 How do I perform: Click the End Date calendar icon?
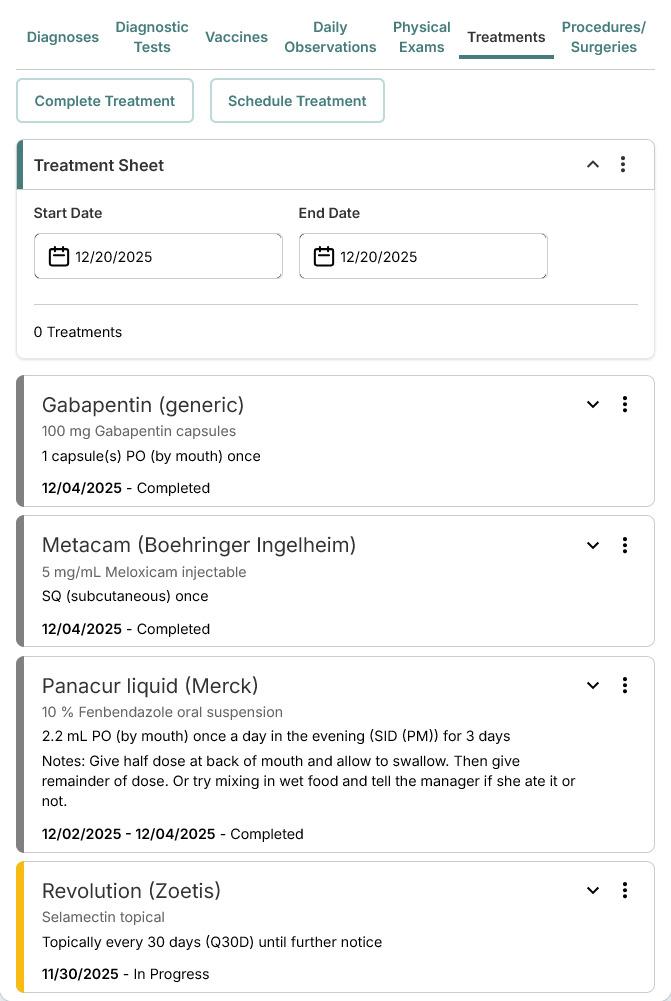[324, 257]
